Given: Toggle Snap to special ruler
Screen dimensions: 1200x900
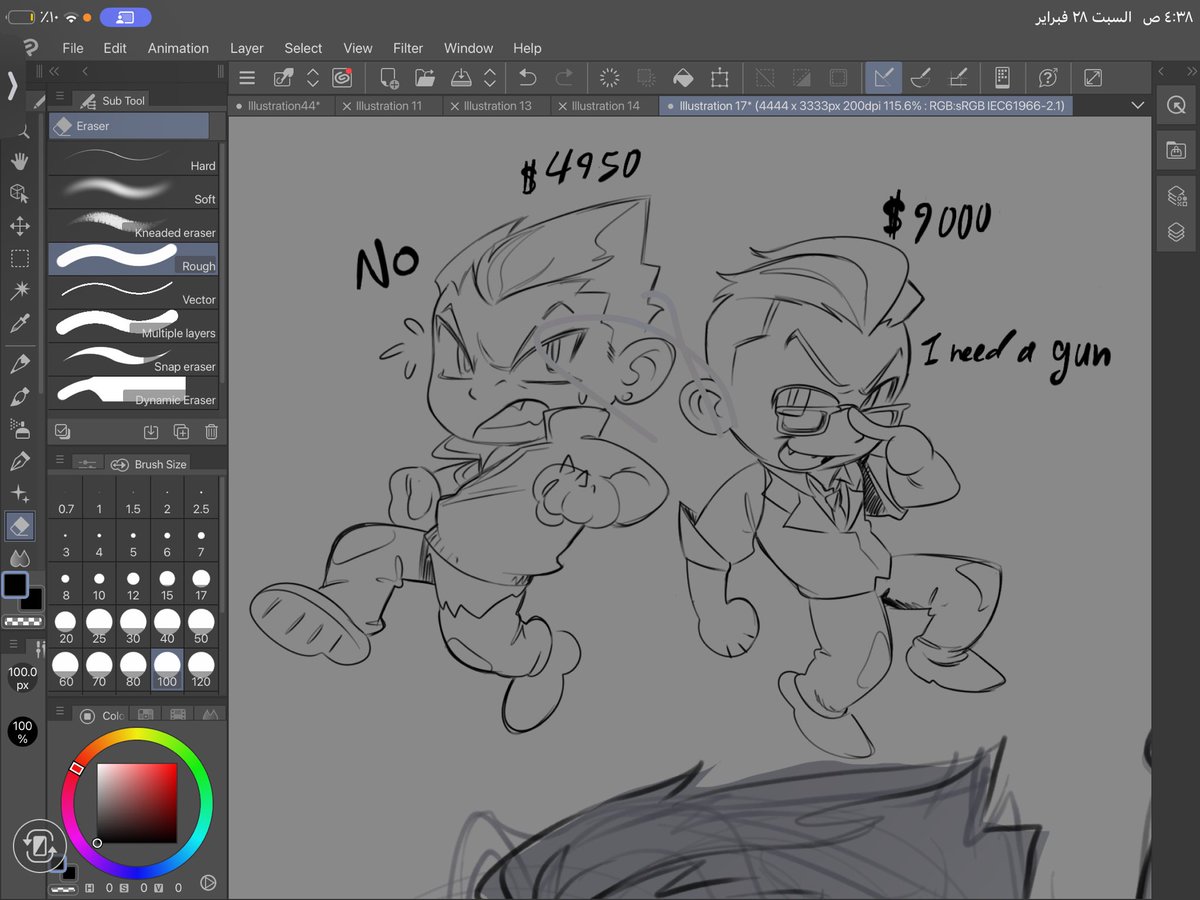Looking at the screenshot, I should tap(921, 77).
